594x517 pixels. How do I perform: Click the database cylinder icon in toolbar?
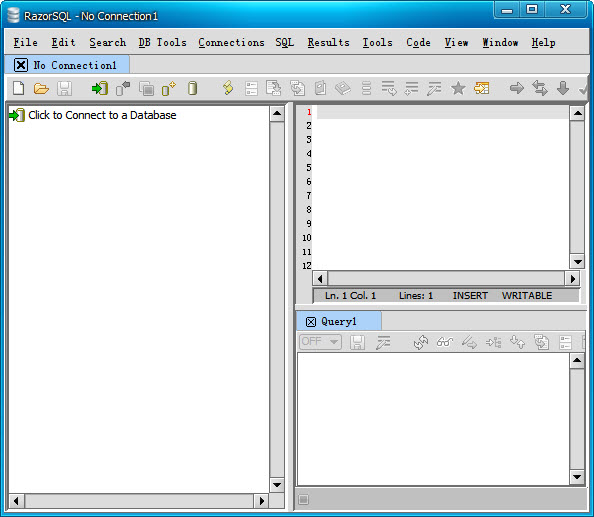[192, 88]
